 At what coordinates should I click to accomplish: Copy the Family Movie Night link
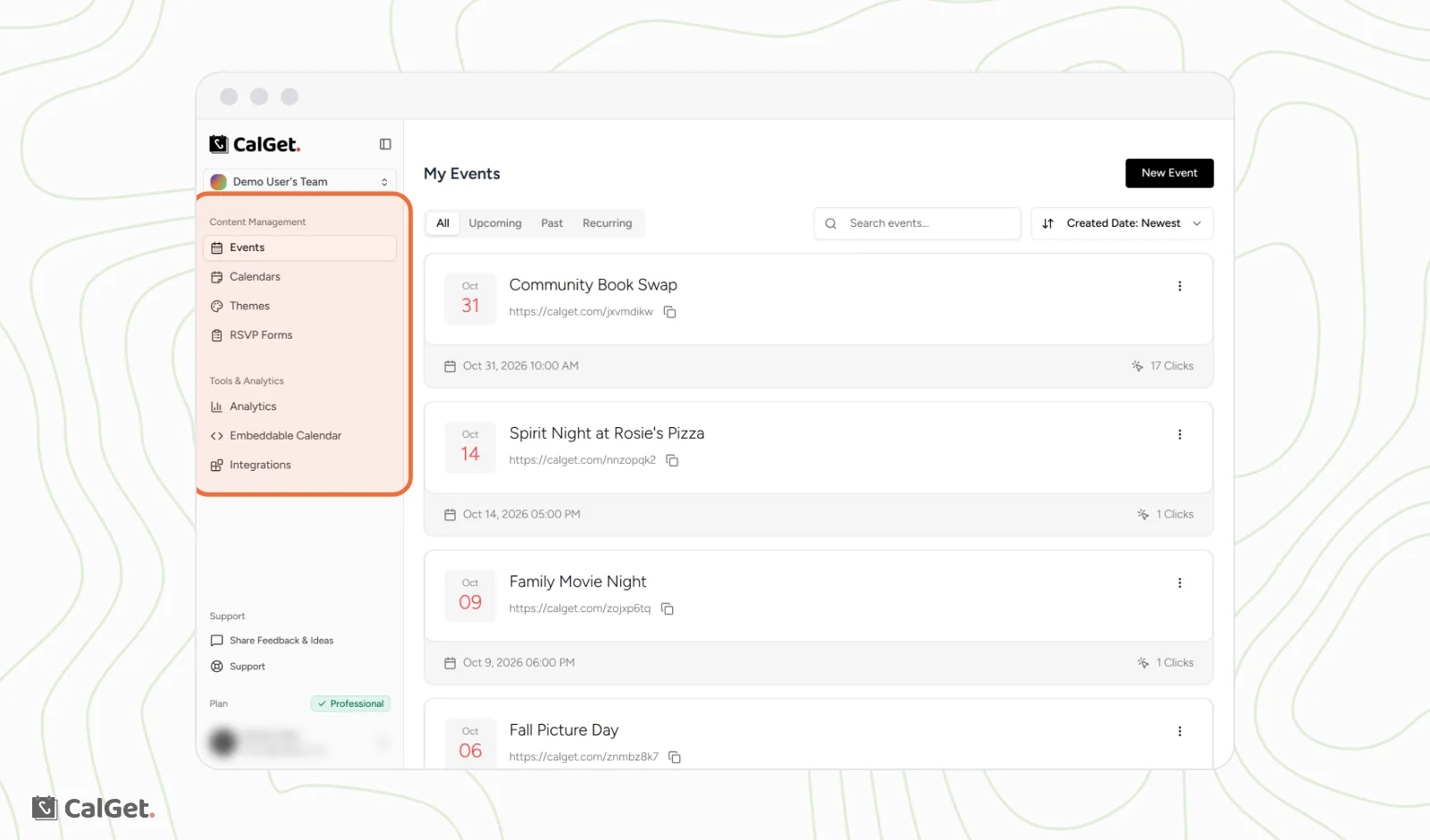(x=667, y=609)
